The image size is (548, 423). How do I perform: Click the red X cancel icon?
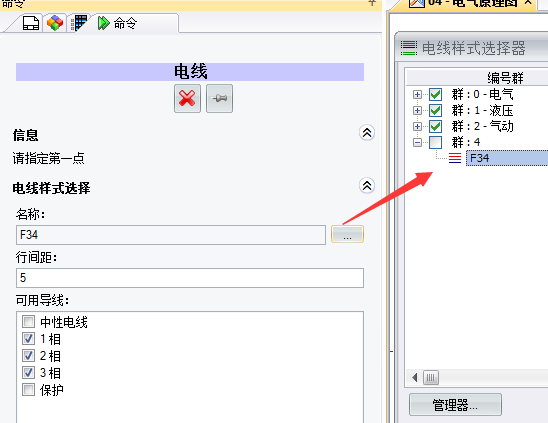(x=187, y=98)
